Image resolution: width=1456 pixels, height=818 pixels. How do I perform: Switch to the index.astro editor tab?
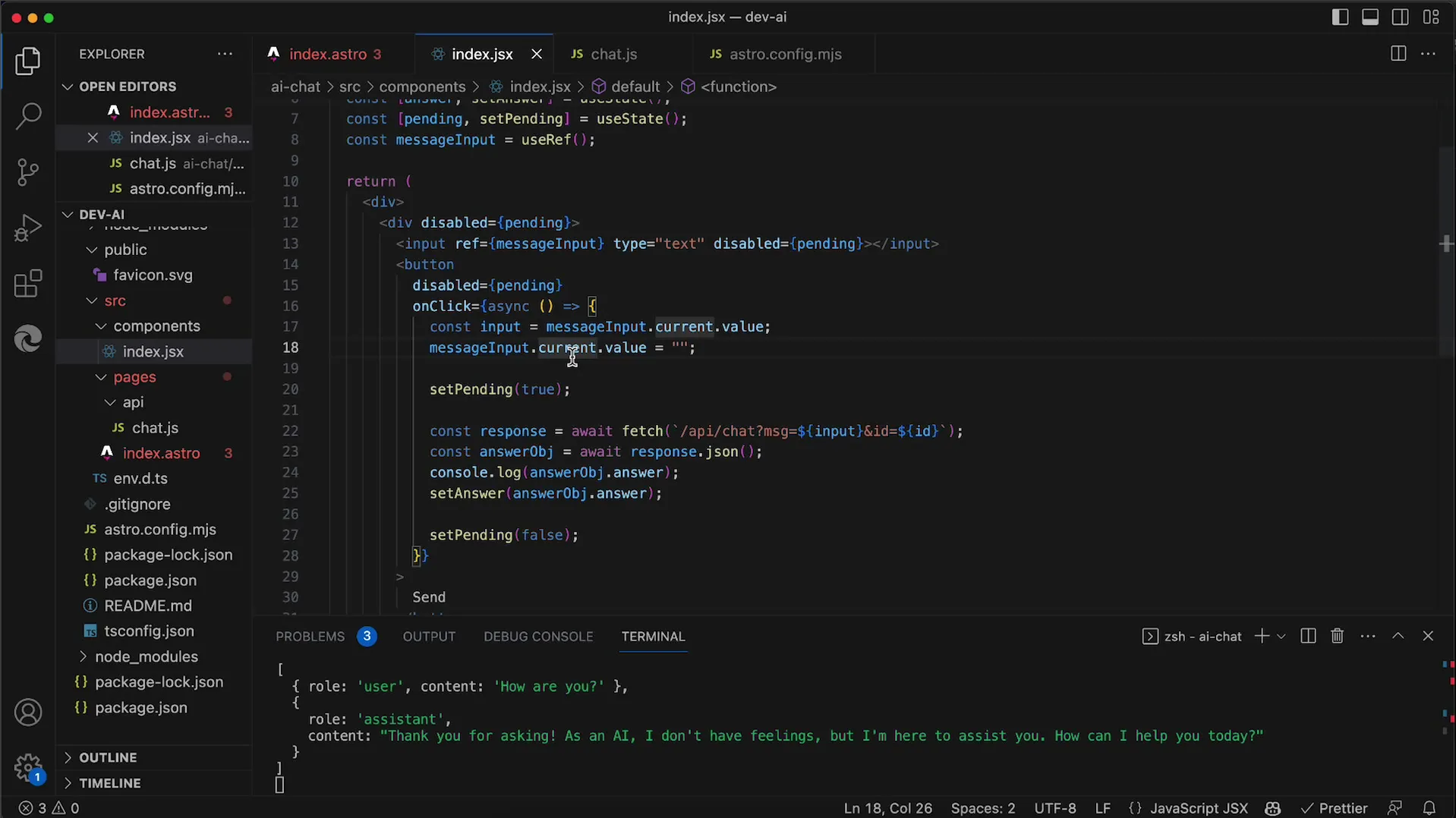(x=334, y=54)
